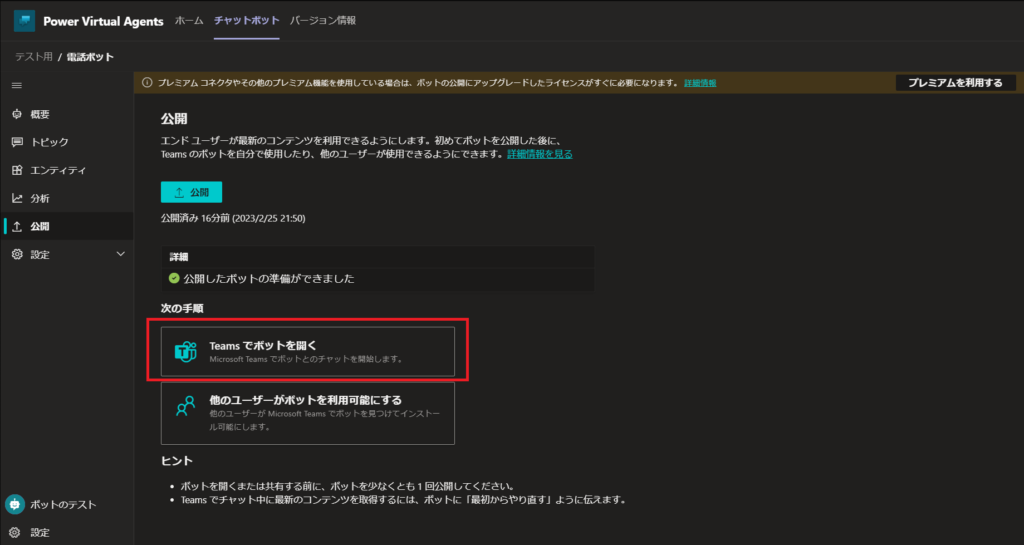The image size is (1024, 545).
Task: Click the 公開済み 16分前 timestamp text
Action: point(233,218)
